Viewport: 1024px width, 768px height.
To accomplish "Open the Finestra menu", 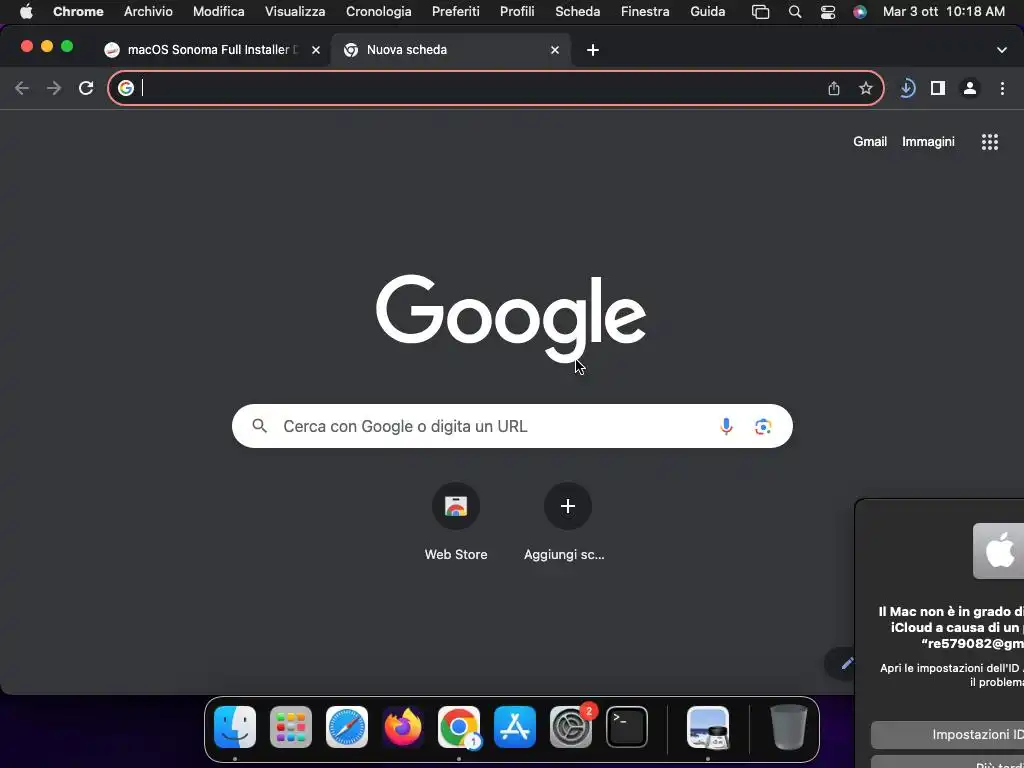I will click(x=645, y=12).
